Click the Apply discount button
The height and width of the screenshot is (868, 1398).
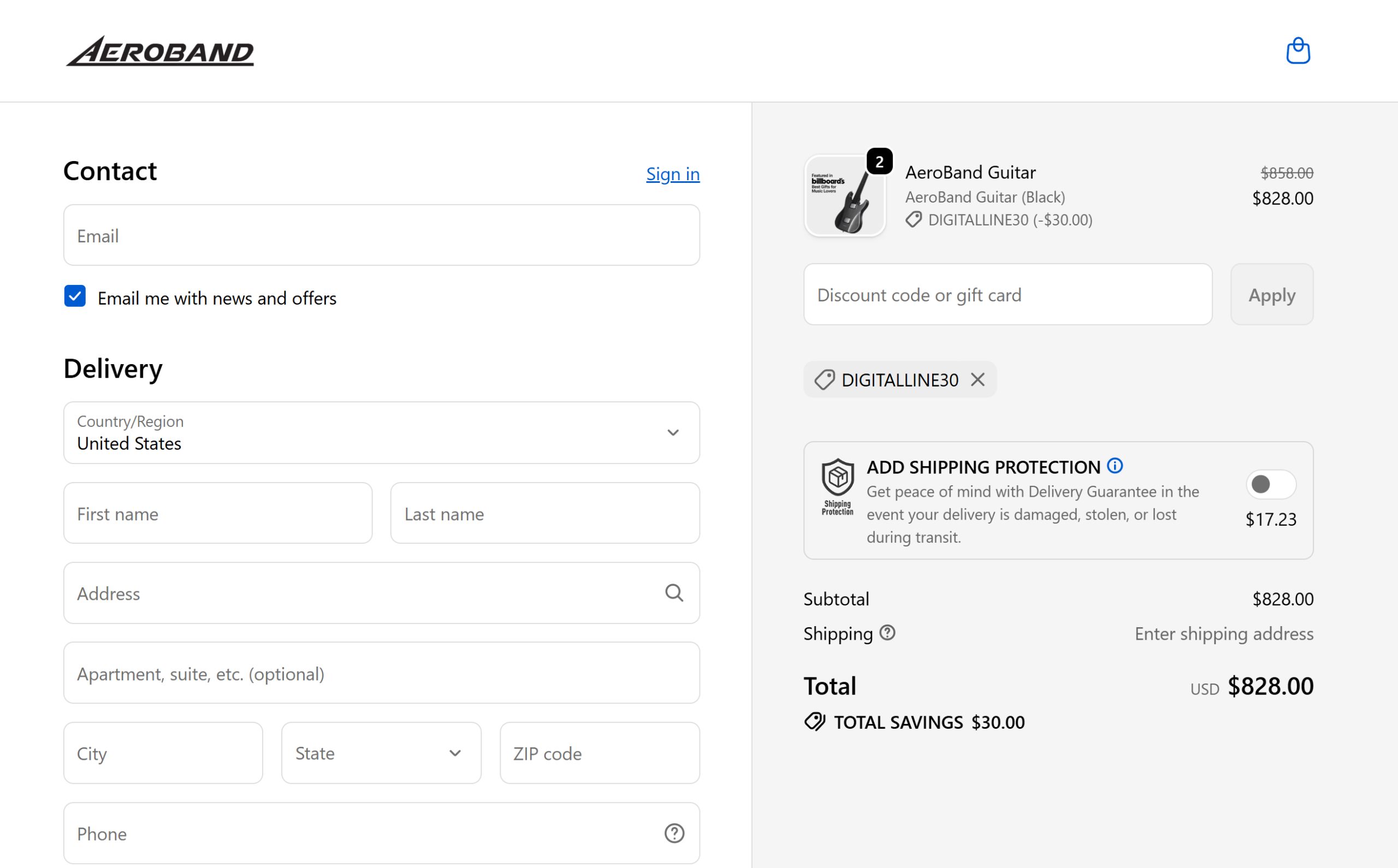coord(1272,294)
